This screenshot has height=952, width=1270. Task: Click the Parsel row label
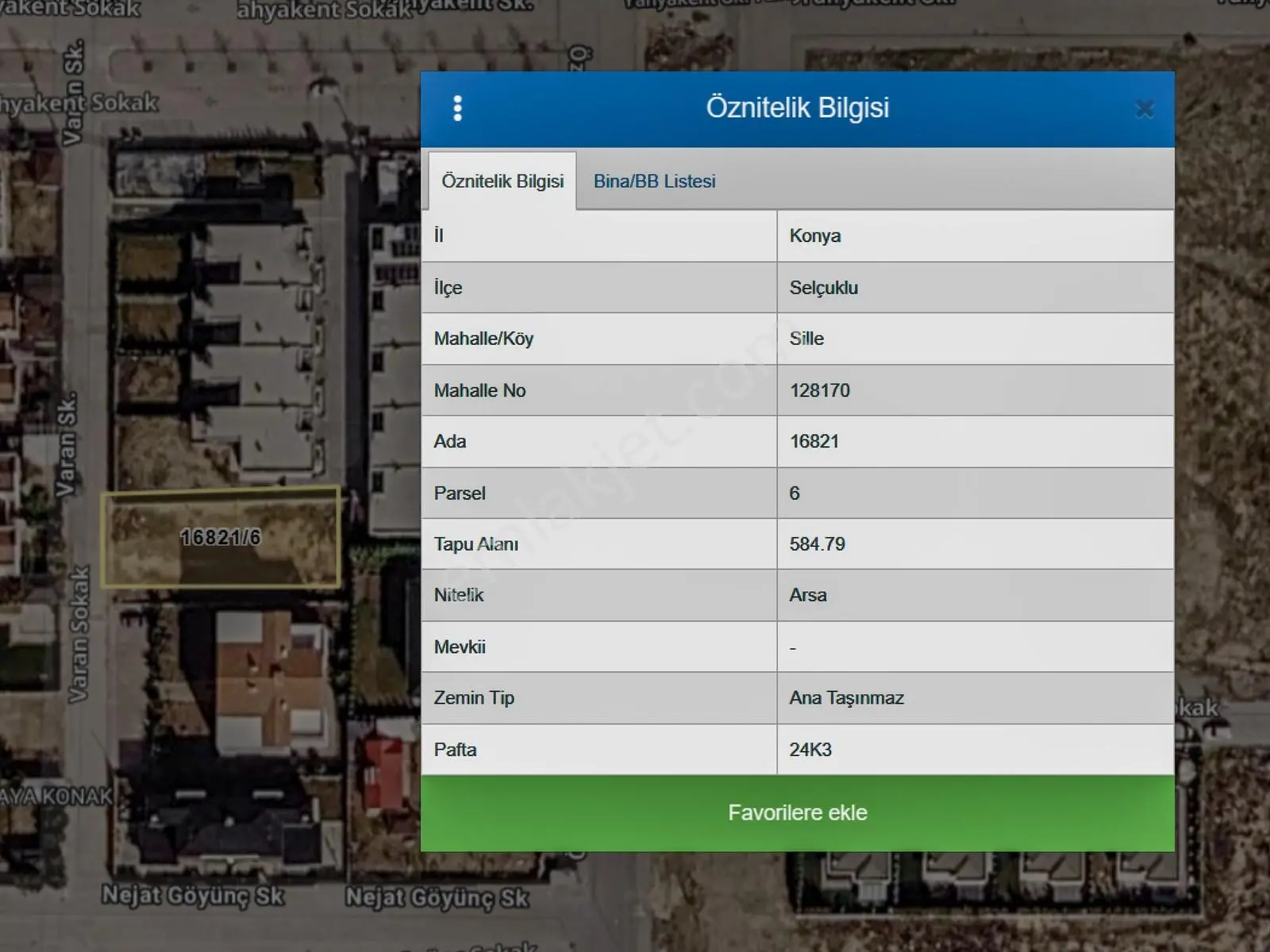point(460,493)
